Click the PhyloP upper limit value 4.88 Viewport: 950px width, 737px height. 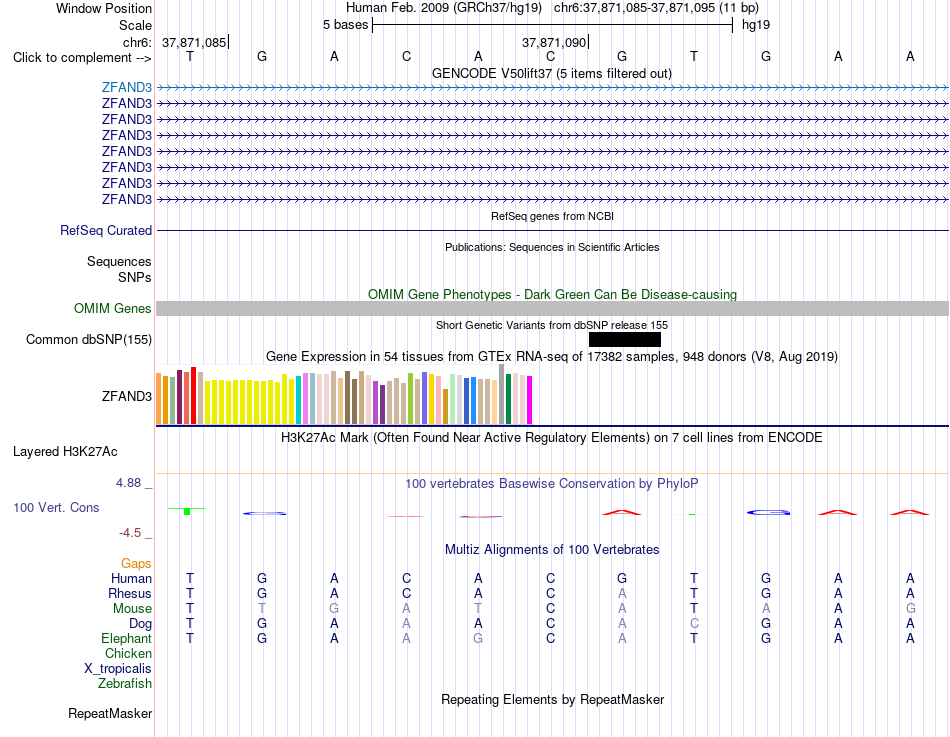(x=128, y=483)
